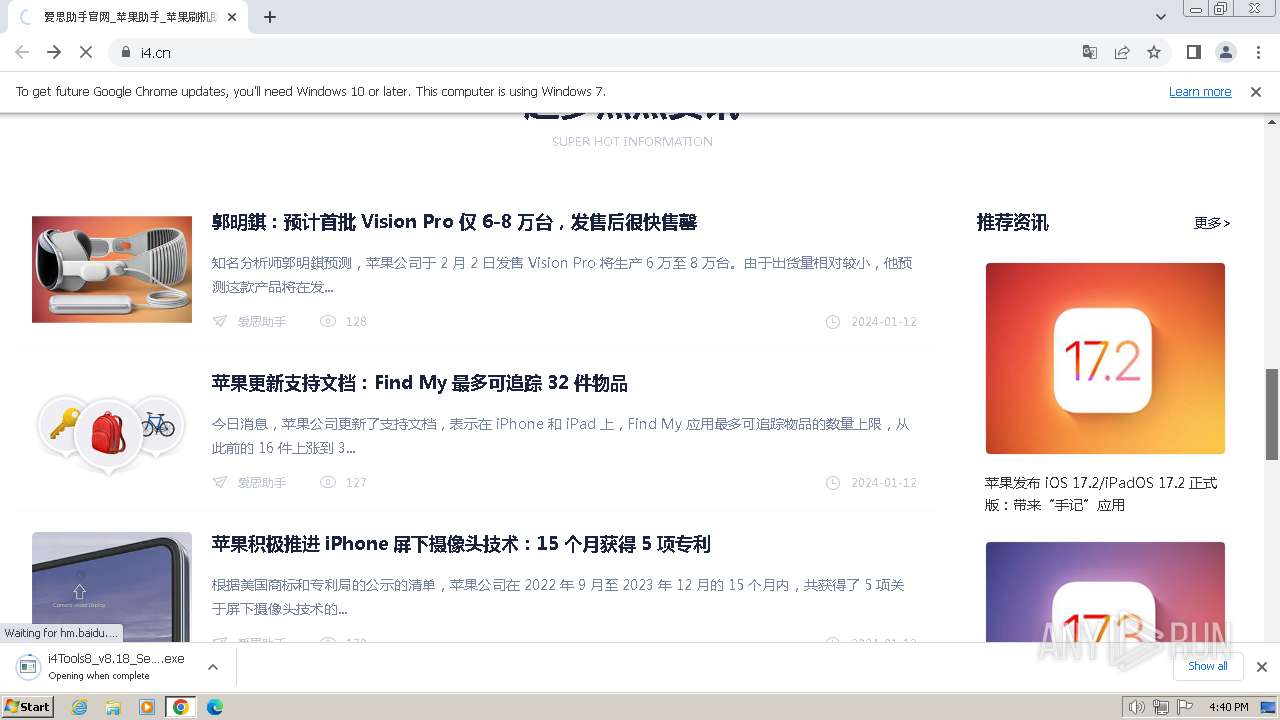This screenshot has width=1280, height=720.
Task: Open iOS 17.3 recommended image
Action: point(1105,592)
